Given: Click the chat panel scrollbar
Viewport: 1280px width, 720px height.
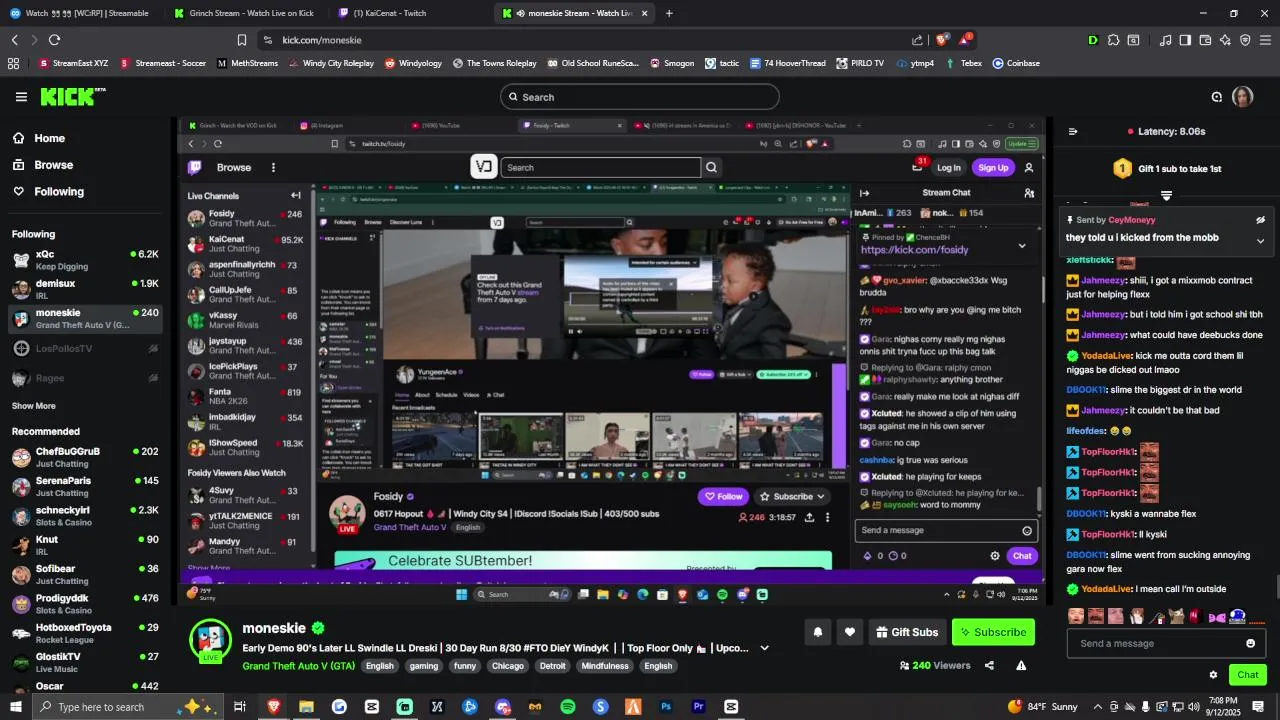Looking at the screenshot, I should click(x=1276, y=588).
